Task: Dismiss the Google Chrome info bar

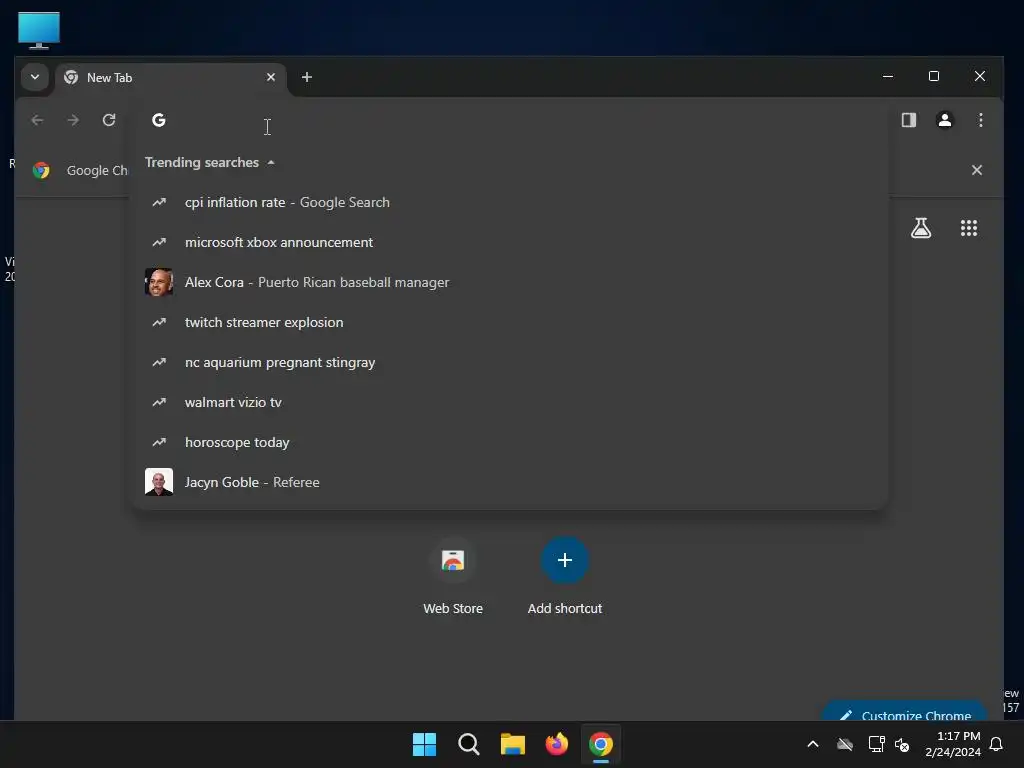Action: (x=976, y=170)
